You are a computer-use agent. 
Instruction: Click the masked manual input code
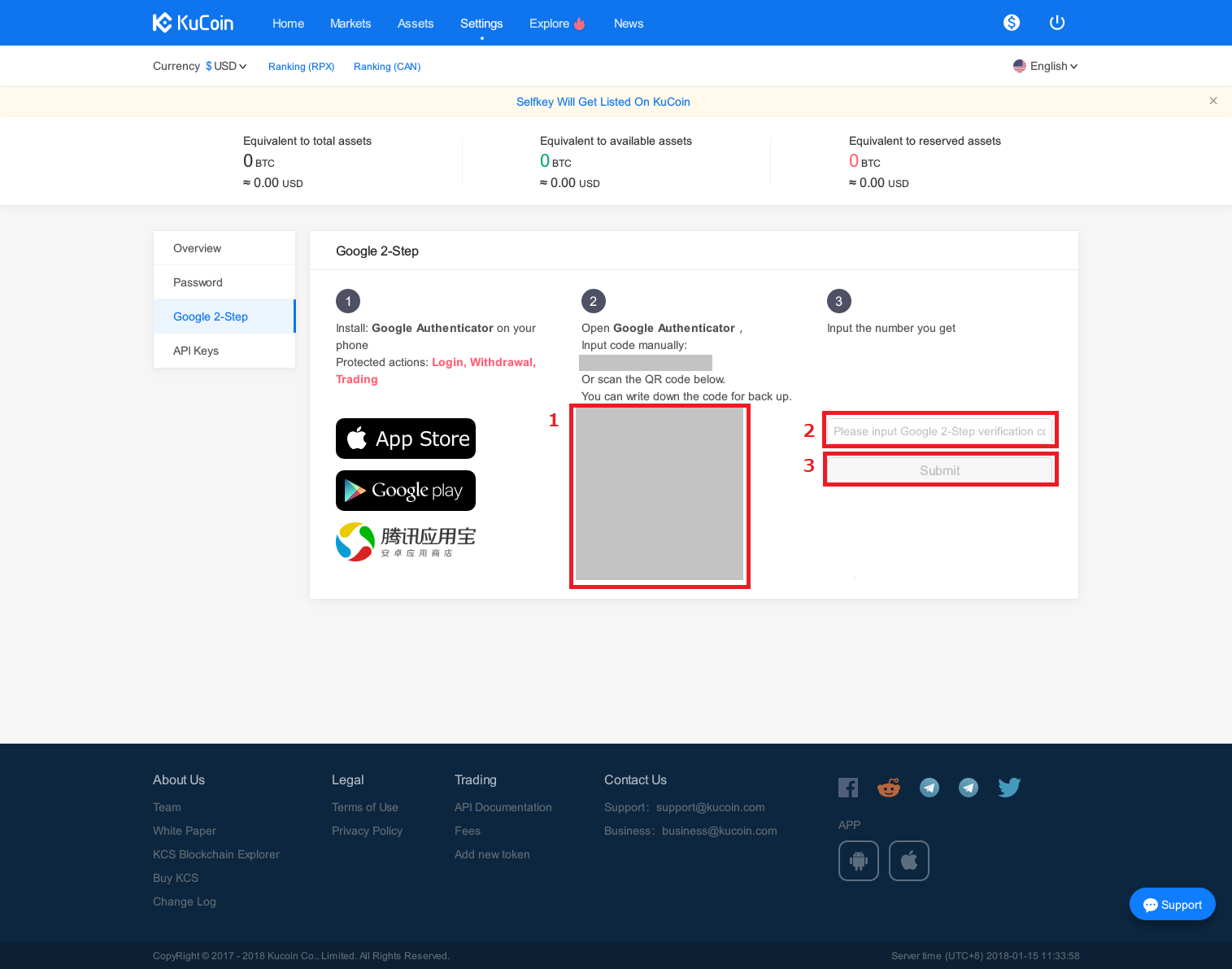[646, 363]
